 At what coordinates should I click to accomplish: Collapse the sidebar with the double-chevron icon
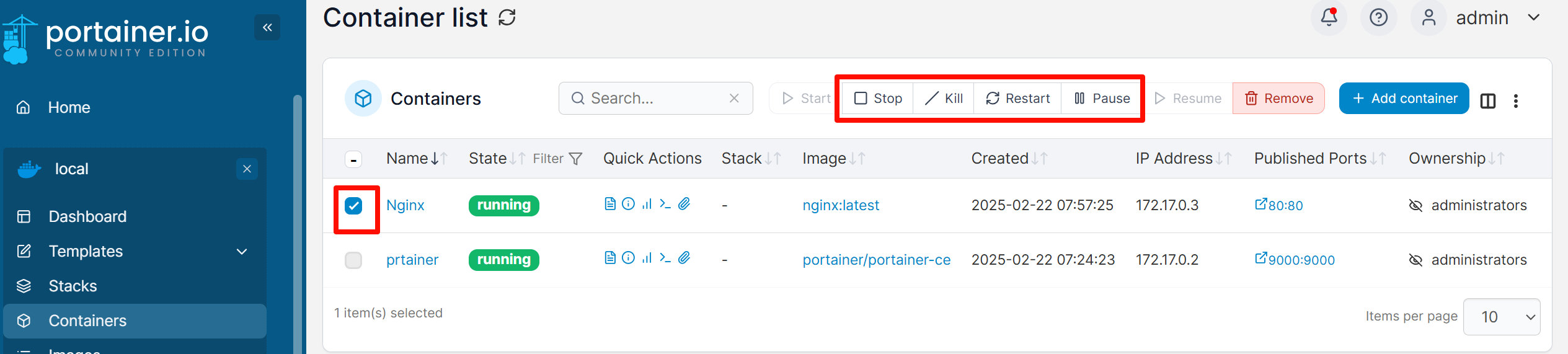tap(267, 27)
